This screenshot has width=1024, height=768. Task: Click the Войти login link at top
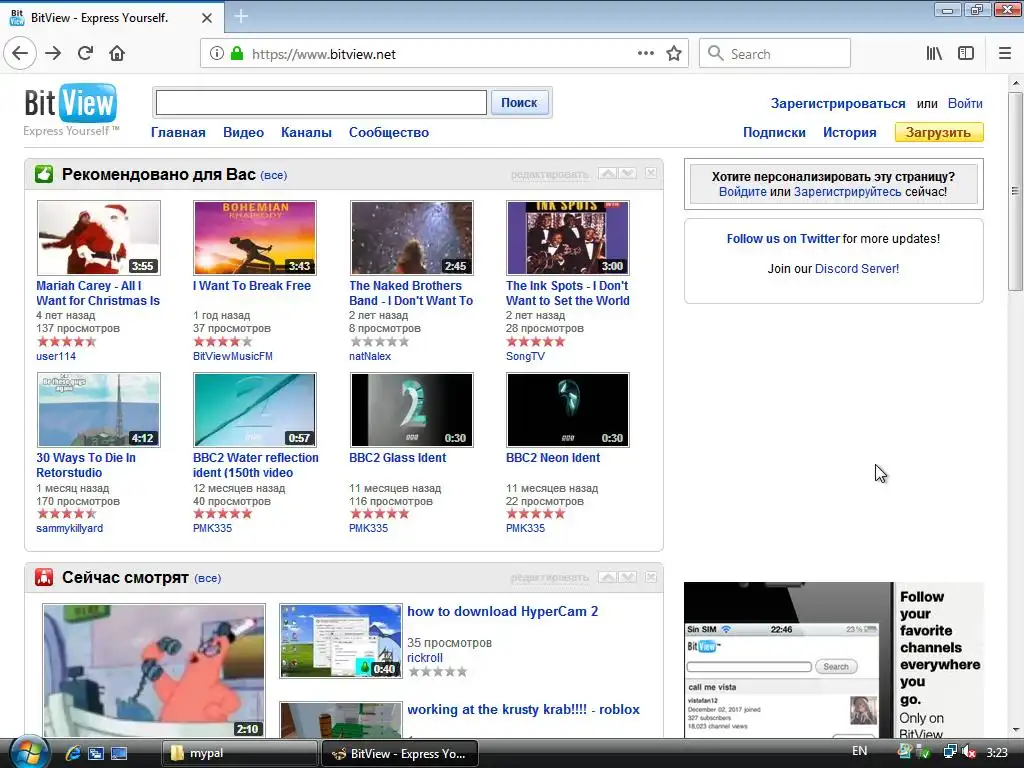[965, 103]
